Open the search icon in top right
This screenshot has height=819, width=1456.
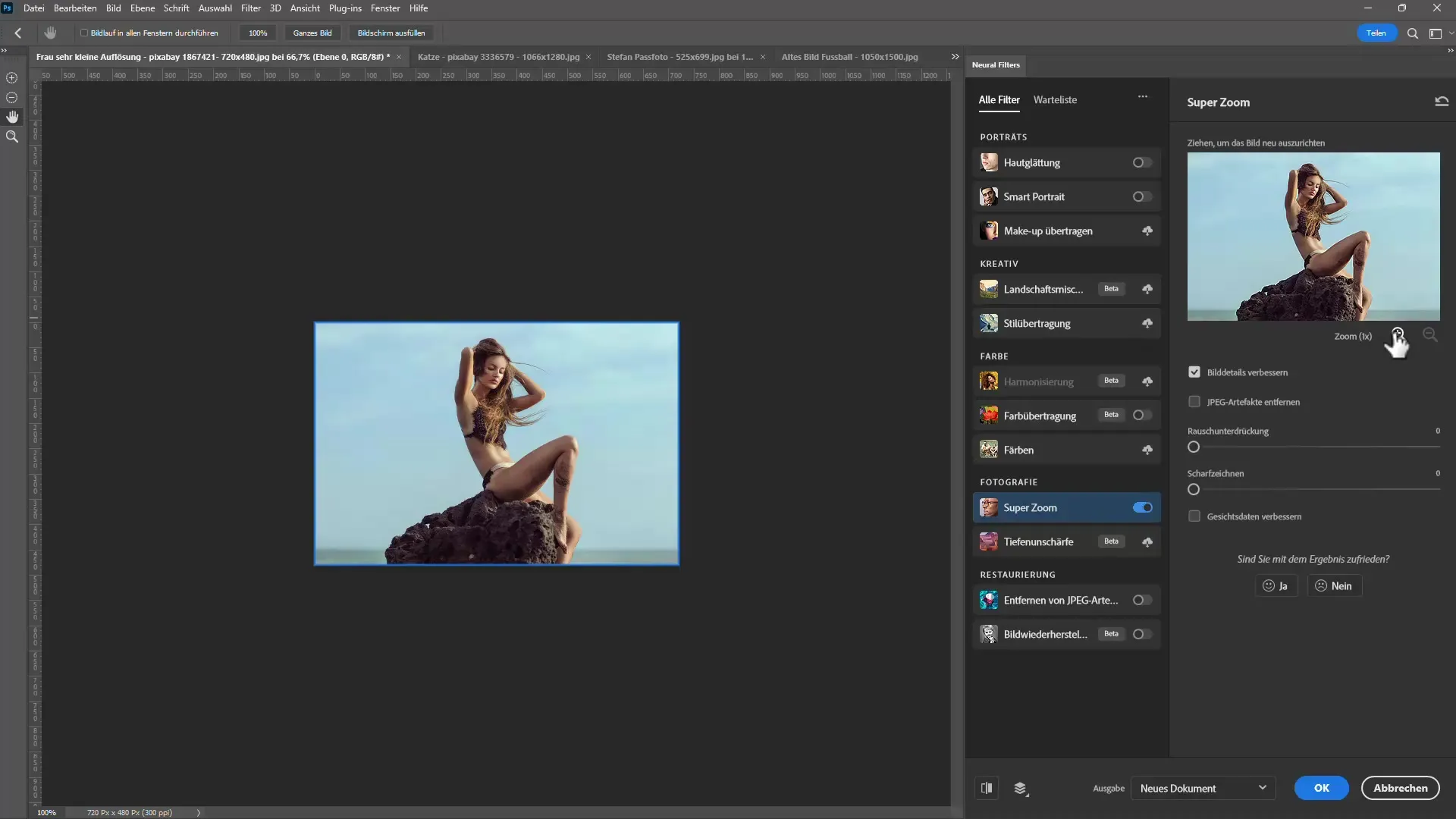(1413, 33)
